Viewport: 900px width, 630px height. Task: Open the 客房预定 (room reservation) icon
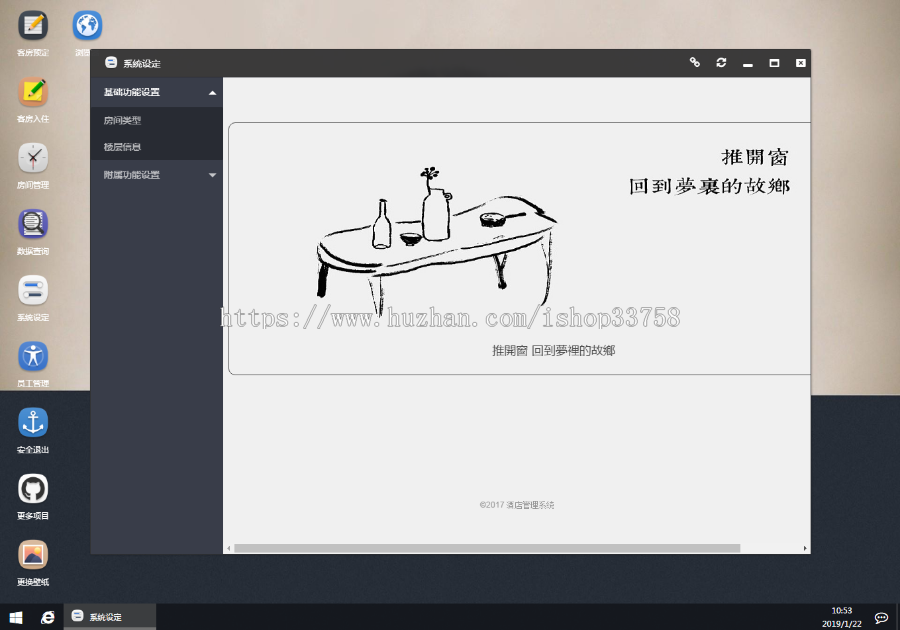pos(31,26)
